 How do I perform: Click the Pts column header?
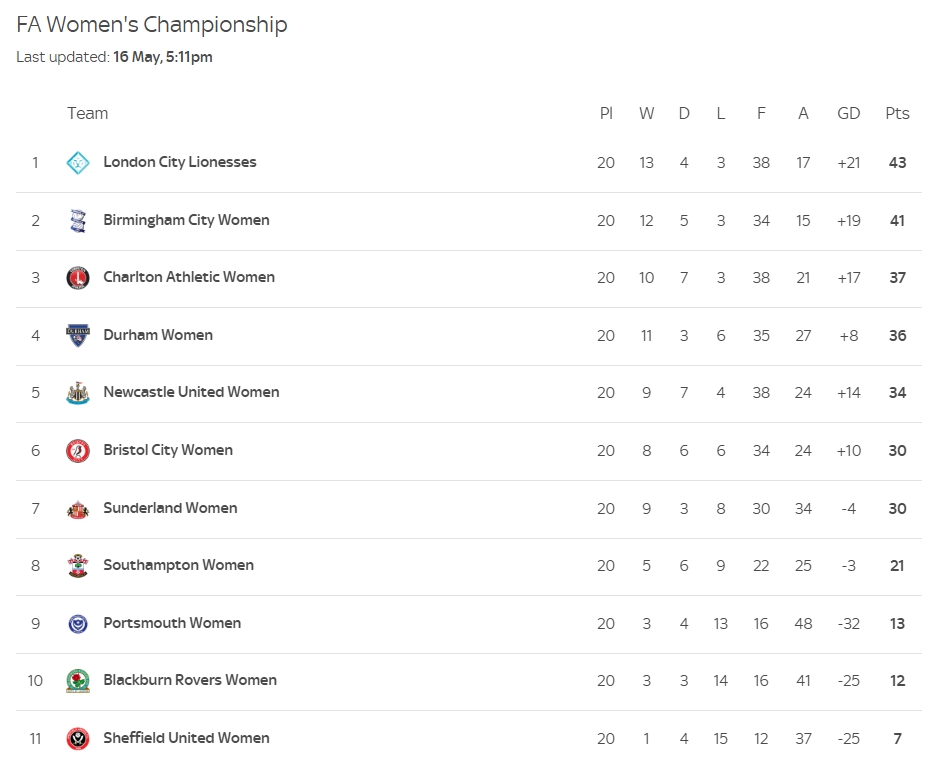pyautogui.click(x=897, y=113)
